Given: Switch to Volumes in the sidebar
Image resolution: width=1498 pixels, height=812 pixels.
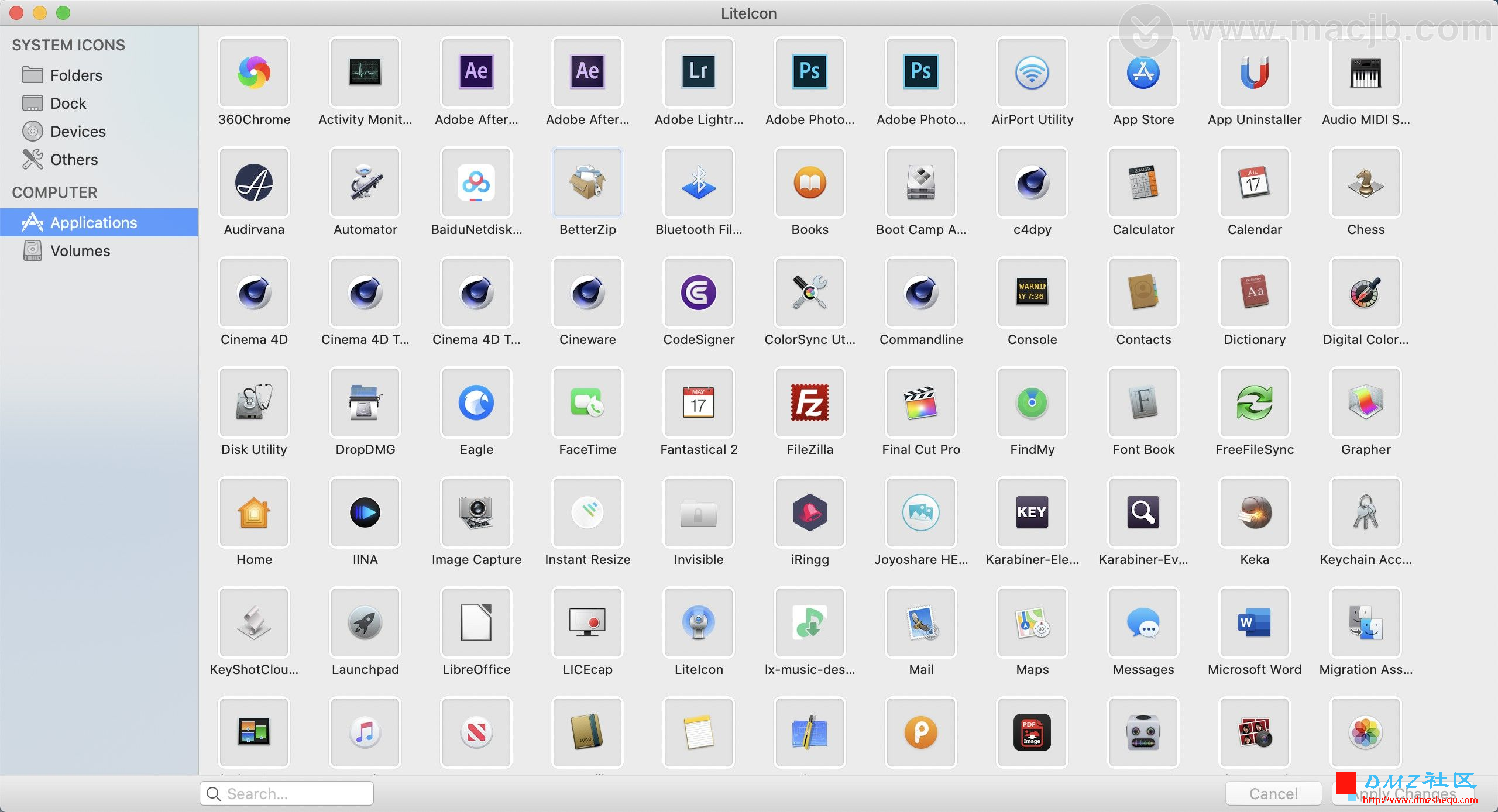Looking at the screenshot, I should (x=99, y=250).
